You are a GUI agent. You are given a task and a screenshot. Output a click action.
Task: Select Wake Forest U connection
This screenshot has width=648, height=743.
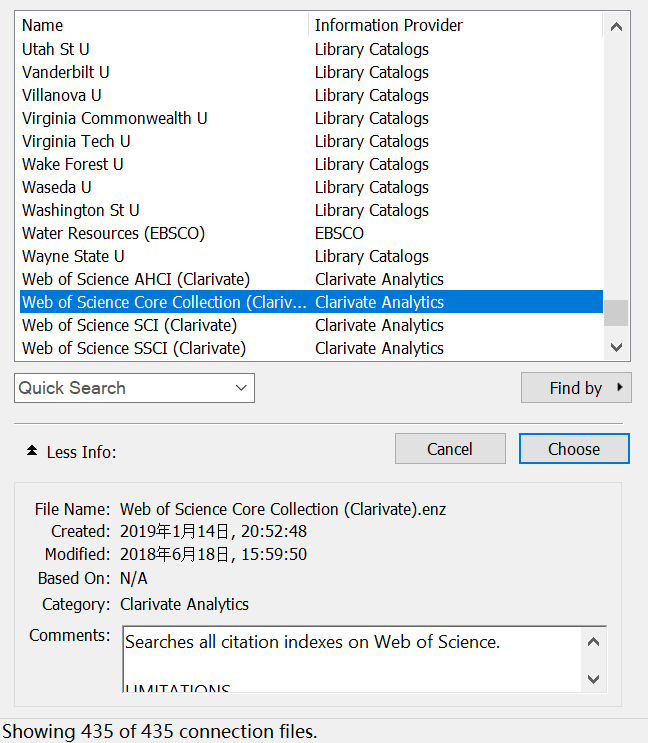[311, 164]
